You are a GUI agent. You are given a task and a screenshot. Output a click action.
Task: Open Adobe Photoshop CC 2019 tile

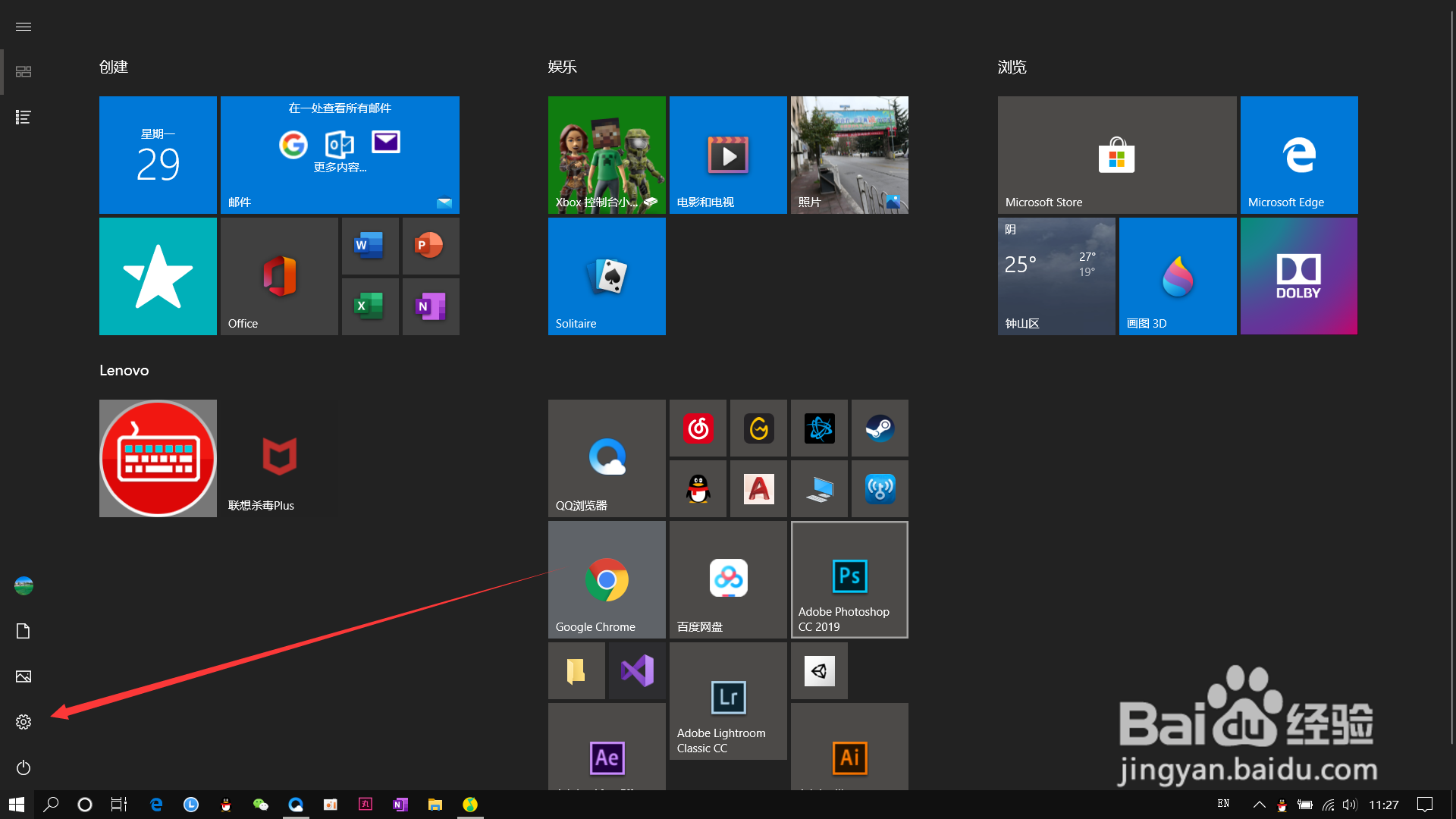pyautogui.click(x=849, y=580)
